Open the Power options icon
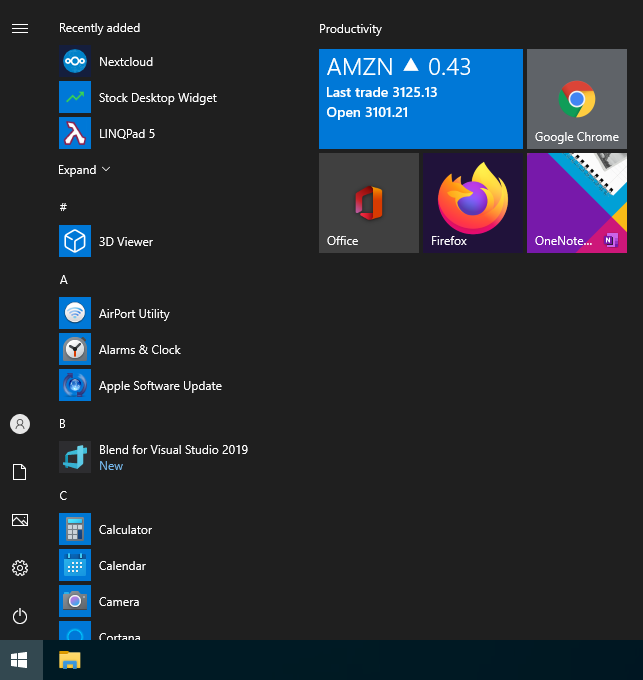Viewport: 643px width, 680px height. point(20,616)
